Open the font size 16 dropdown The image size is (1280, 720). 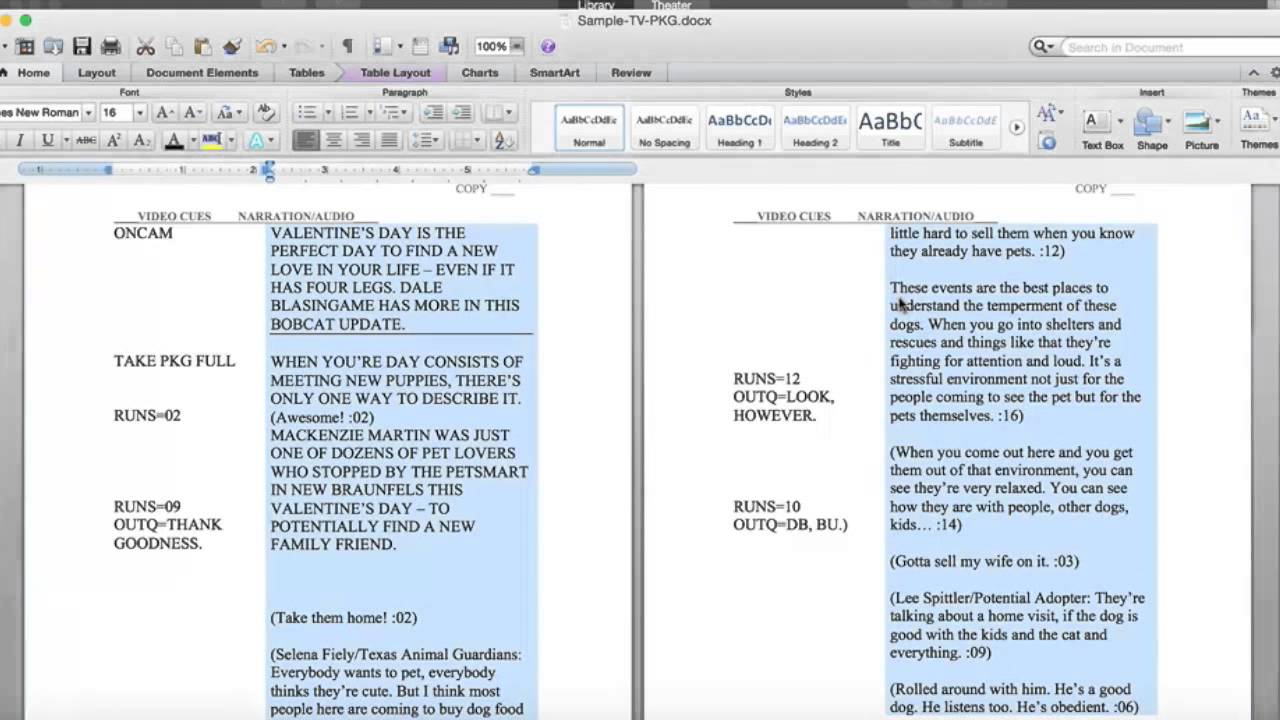click(139, 113)
